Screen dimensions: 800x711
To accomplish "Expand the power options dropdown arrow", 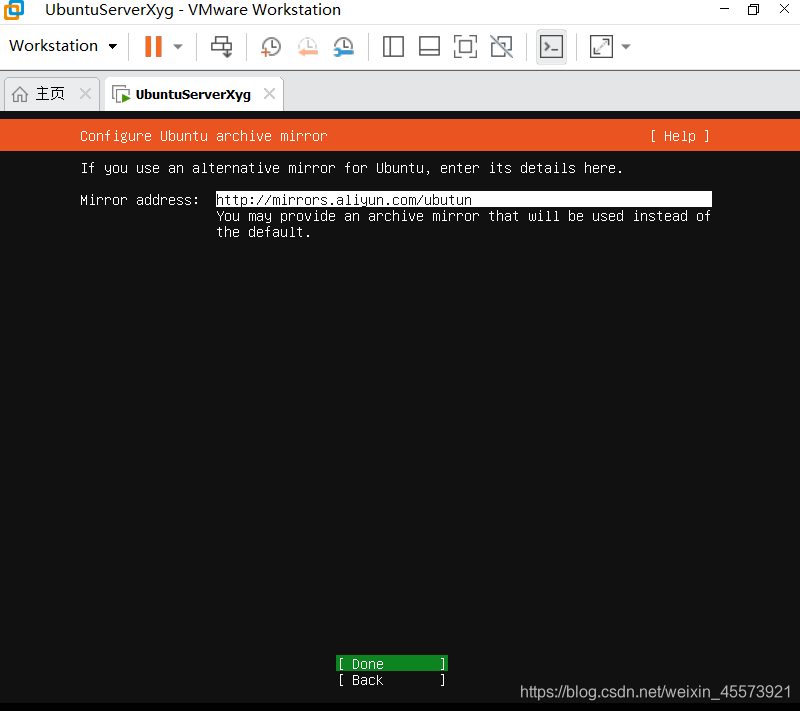I will click(x=178, y=46).
